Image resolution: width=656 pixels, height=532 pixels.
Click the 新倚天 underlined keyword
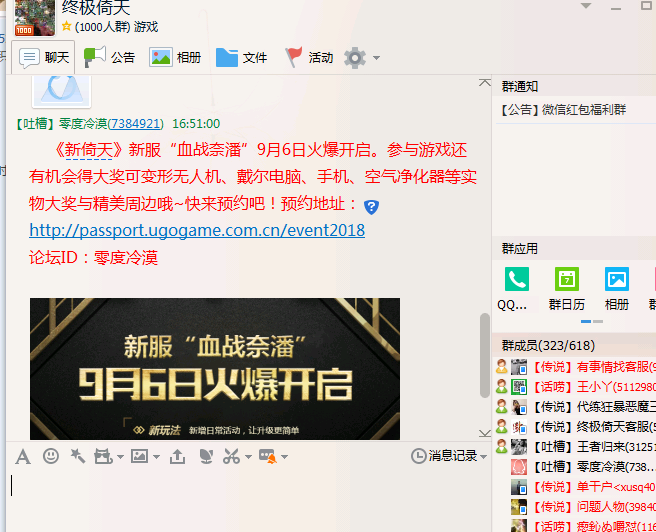click(x=88, y=150)
